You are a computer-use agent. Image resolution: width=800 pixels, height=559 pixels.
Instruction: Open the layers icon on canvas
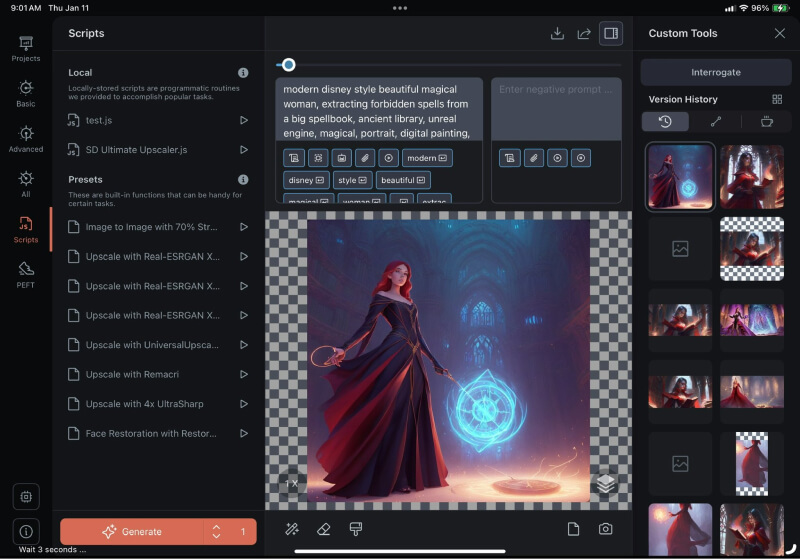point(605,483)
